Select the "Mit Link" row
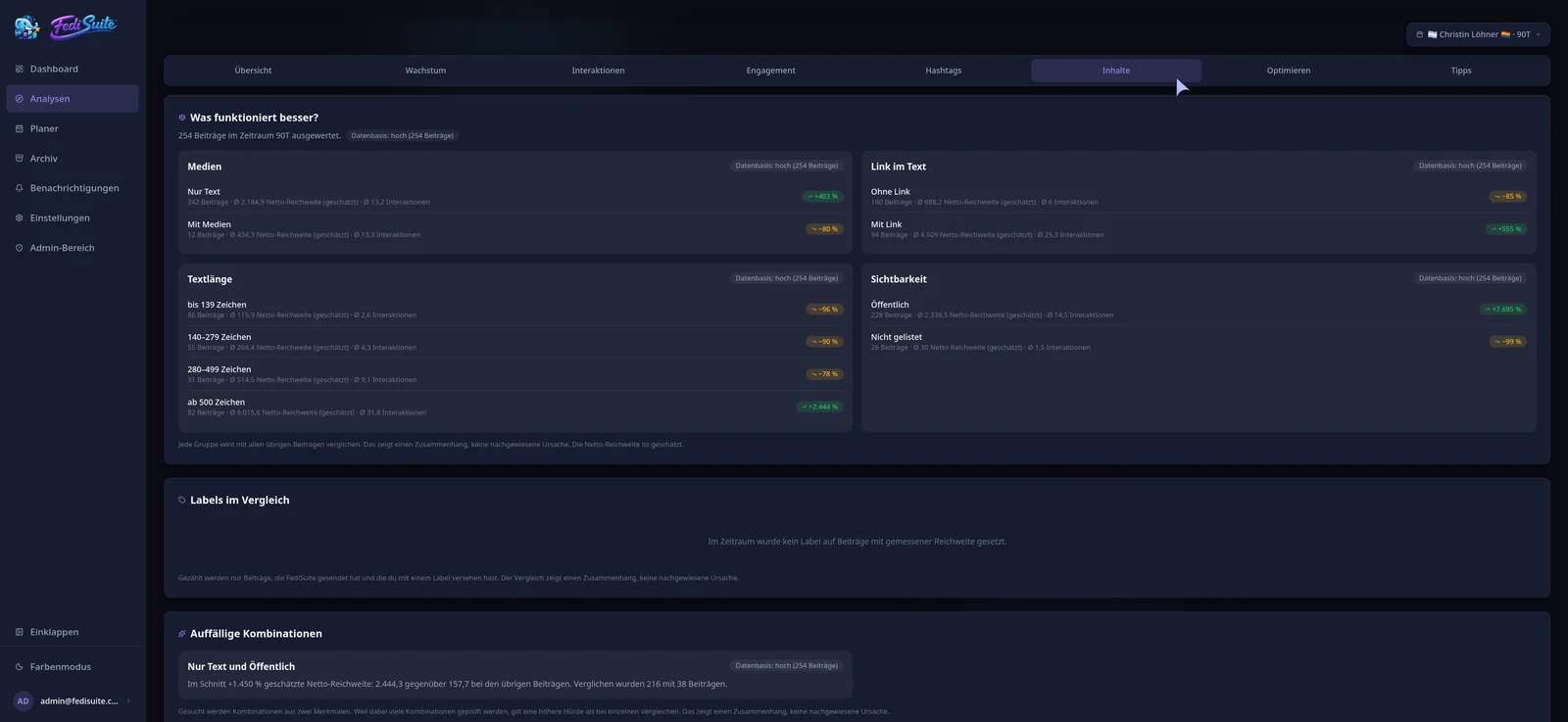Viewport: 1568px width, 722px height. [1199, 229]
